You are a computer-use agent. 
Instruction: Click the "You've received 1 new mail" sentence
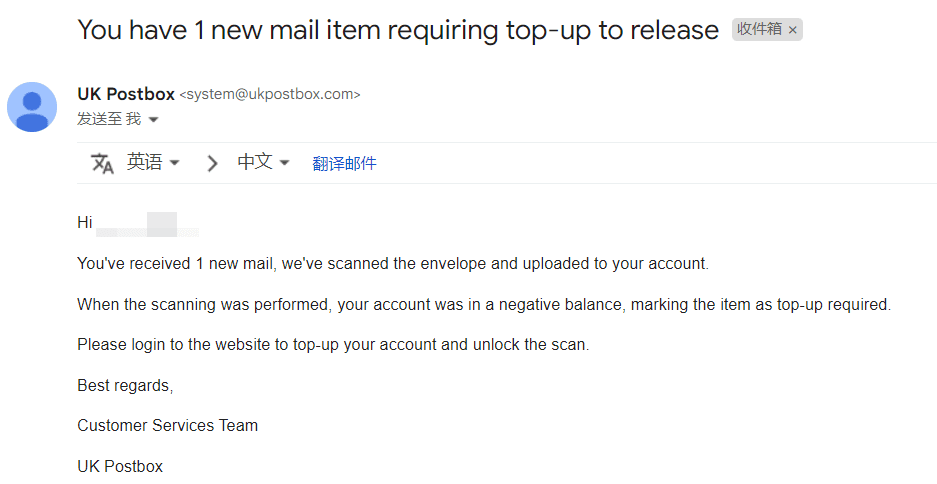tap(393, 264)
